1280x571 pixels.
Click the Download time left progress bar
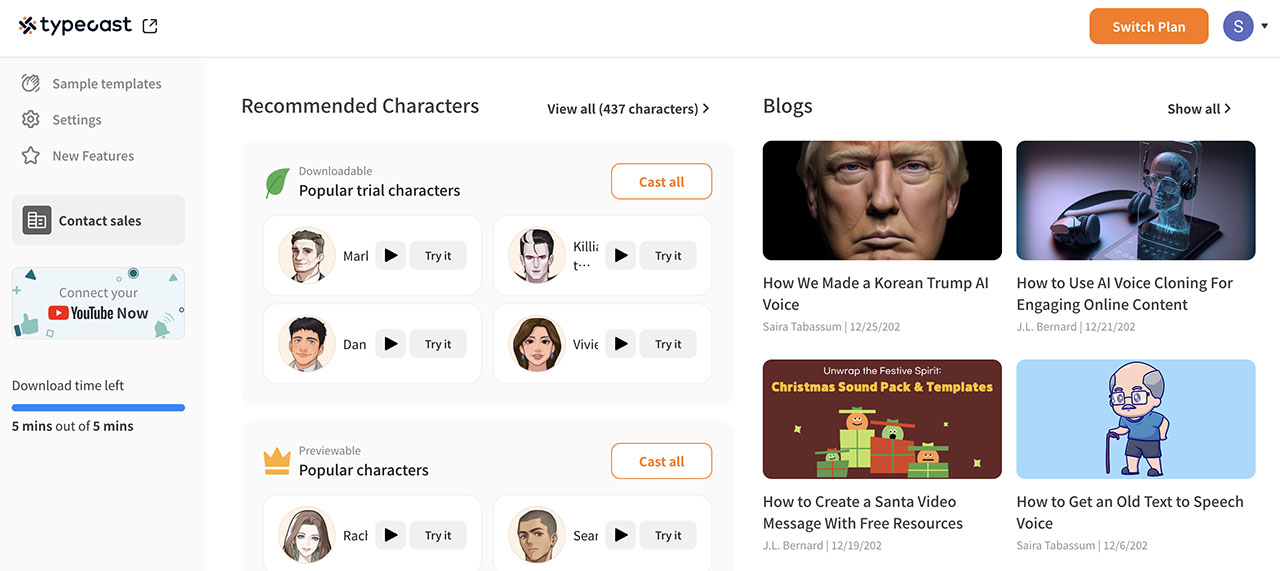[x=98, y=408]
